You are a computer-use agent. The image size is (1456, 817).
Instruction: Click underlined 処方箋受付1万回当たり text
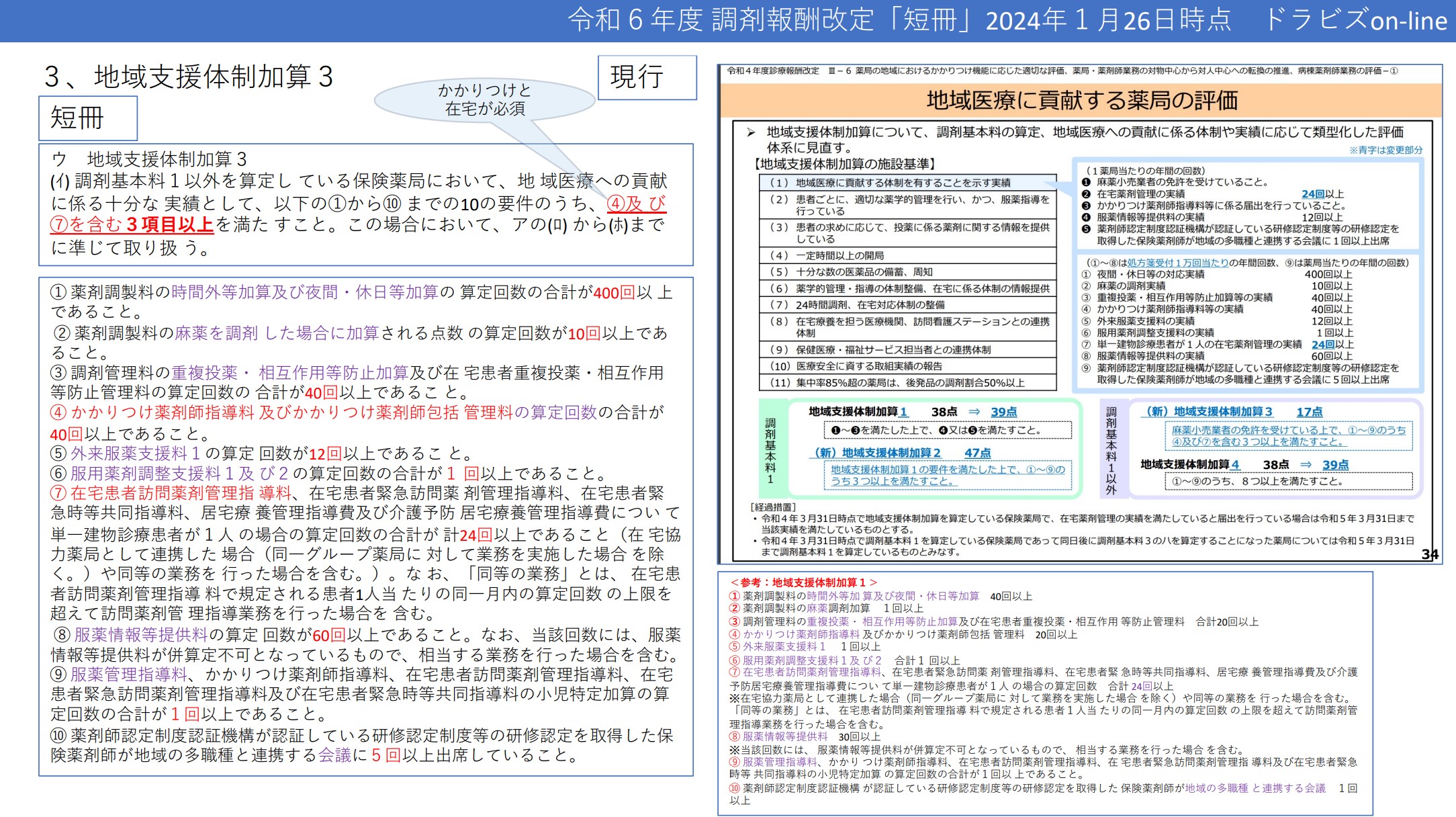pos(1177,263)
